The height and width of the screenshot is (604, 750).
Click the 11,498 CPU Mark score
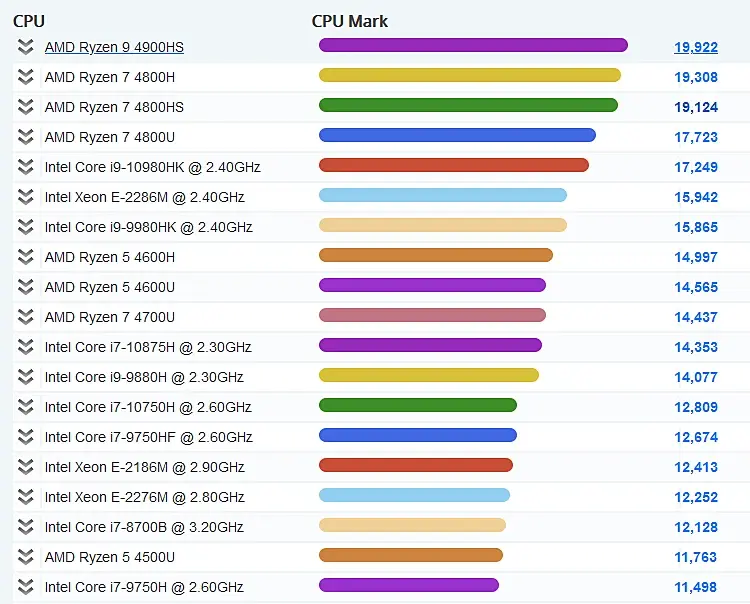click(x=696, y=587)
